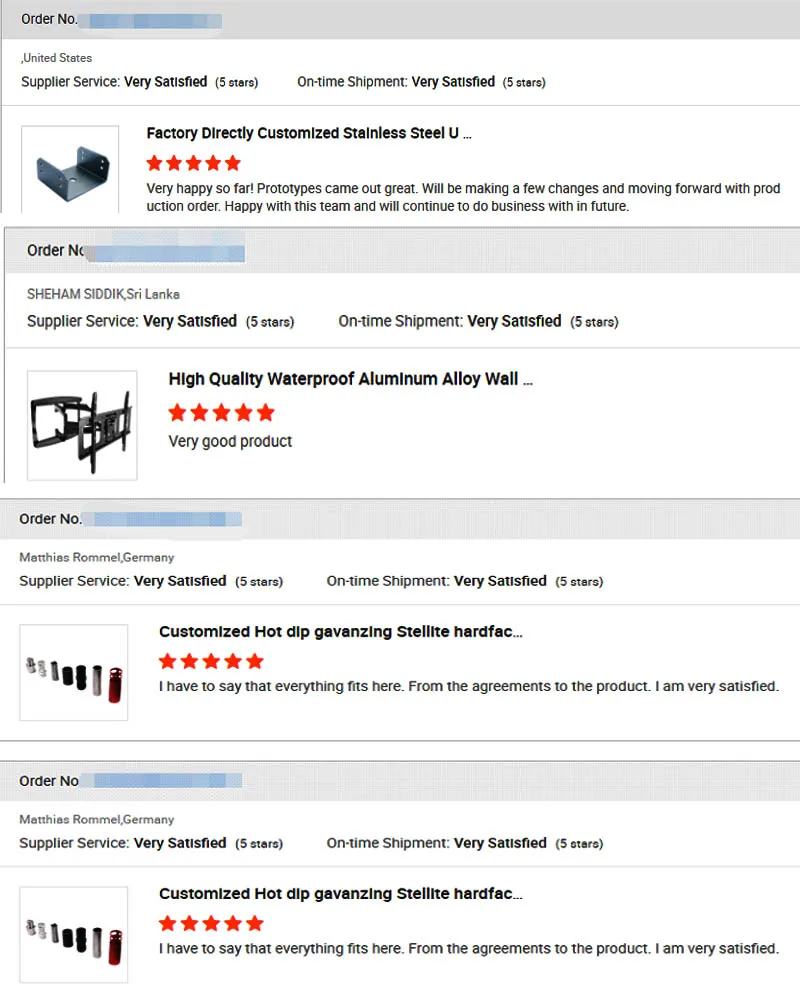Click hardfacing parts thumbnail in the bottom review

[73, 933]
